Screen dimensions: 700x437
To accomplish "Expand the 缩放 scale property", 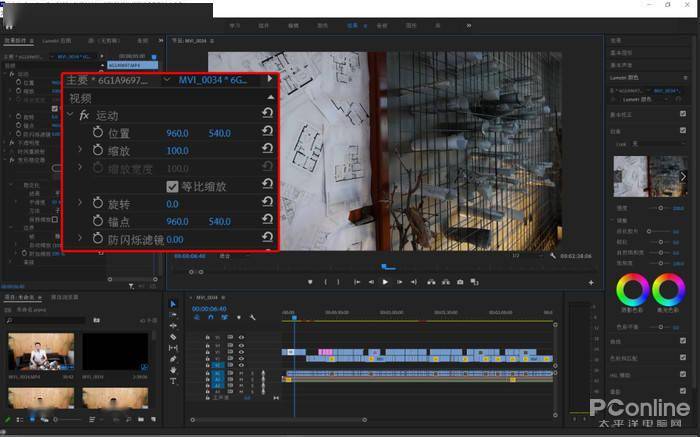I will 80,149.
